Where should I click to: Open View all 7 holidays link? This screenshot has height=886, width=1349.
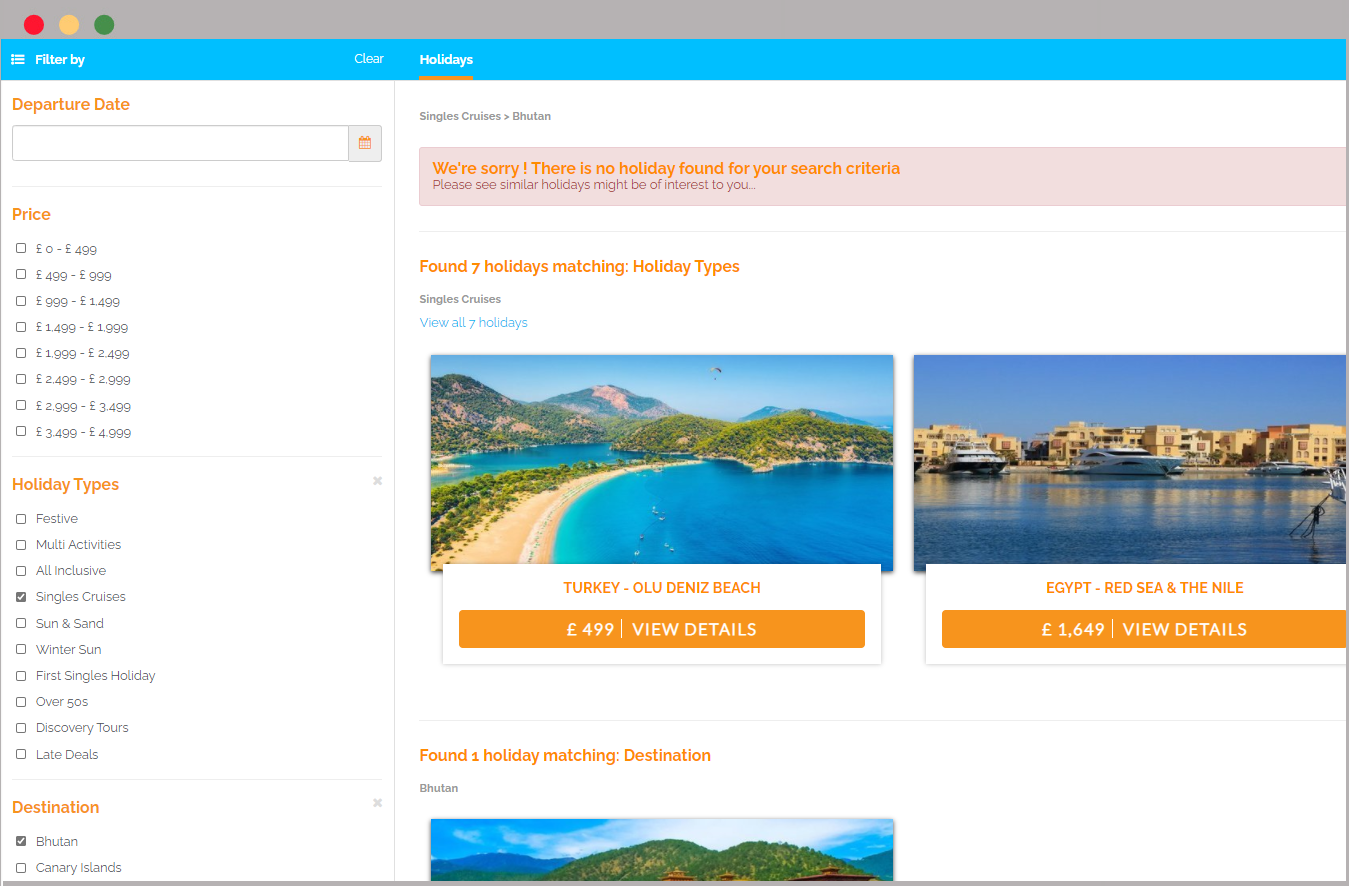pyautogui.click(x=473, y=323)
